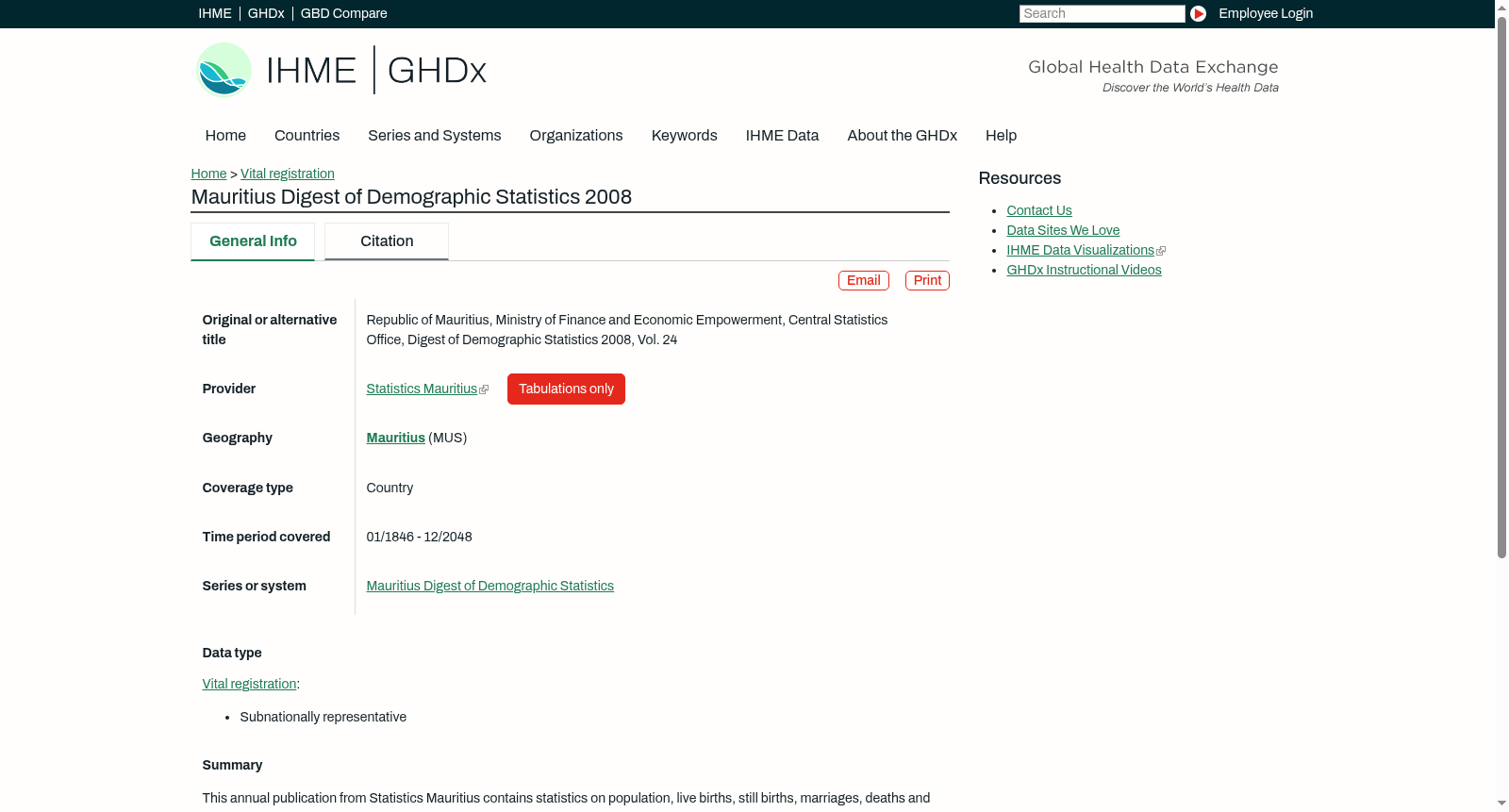Open the IHME link in top bar
Viewport: 1509px width, 812px height.
(215, 13)
